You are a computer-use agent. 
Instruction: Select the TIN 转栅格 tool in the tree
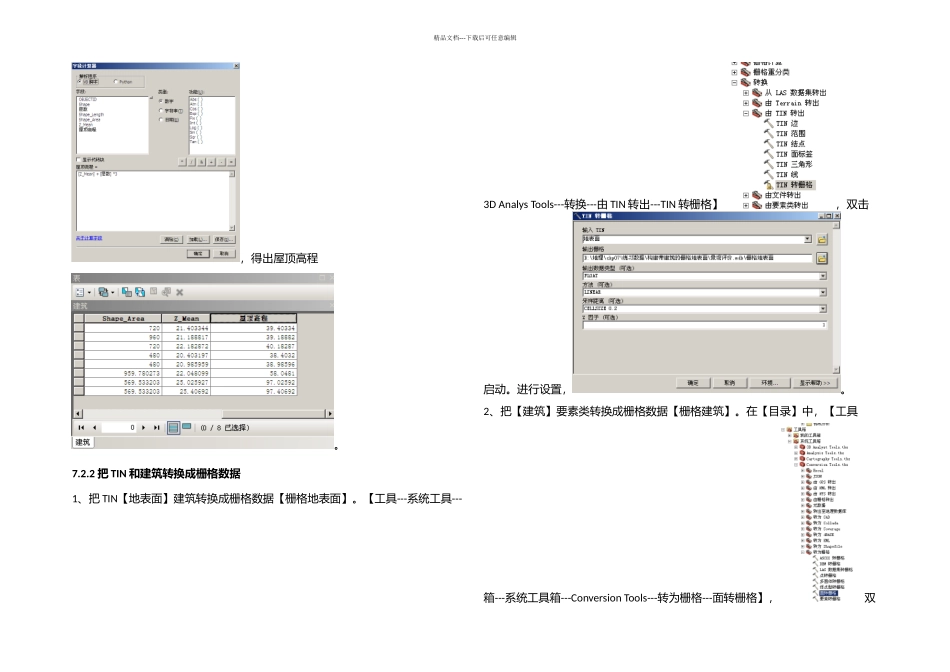(794, 185)
